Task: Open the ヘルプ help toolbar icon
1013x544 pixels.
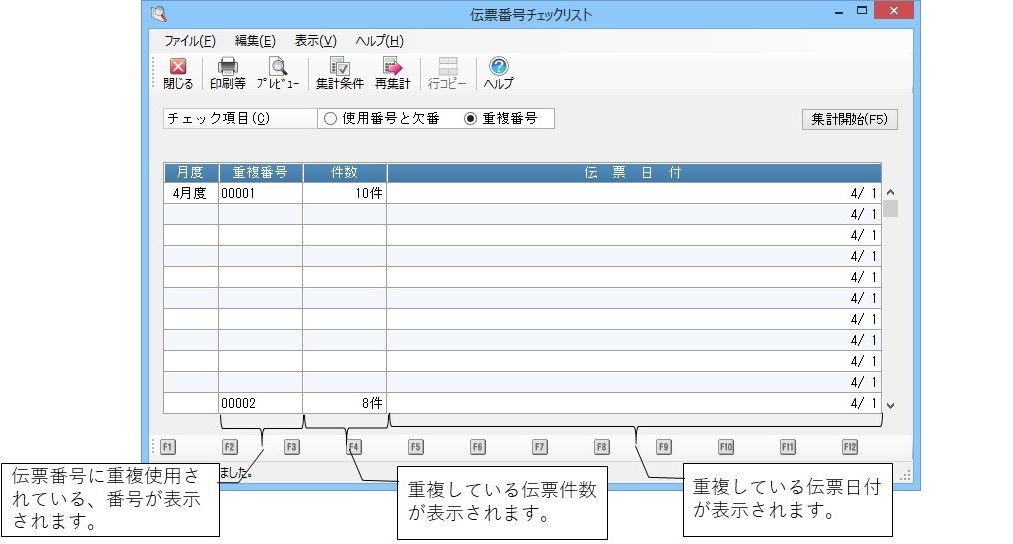Action: [498, 74]
